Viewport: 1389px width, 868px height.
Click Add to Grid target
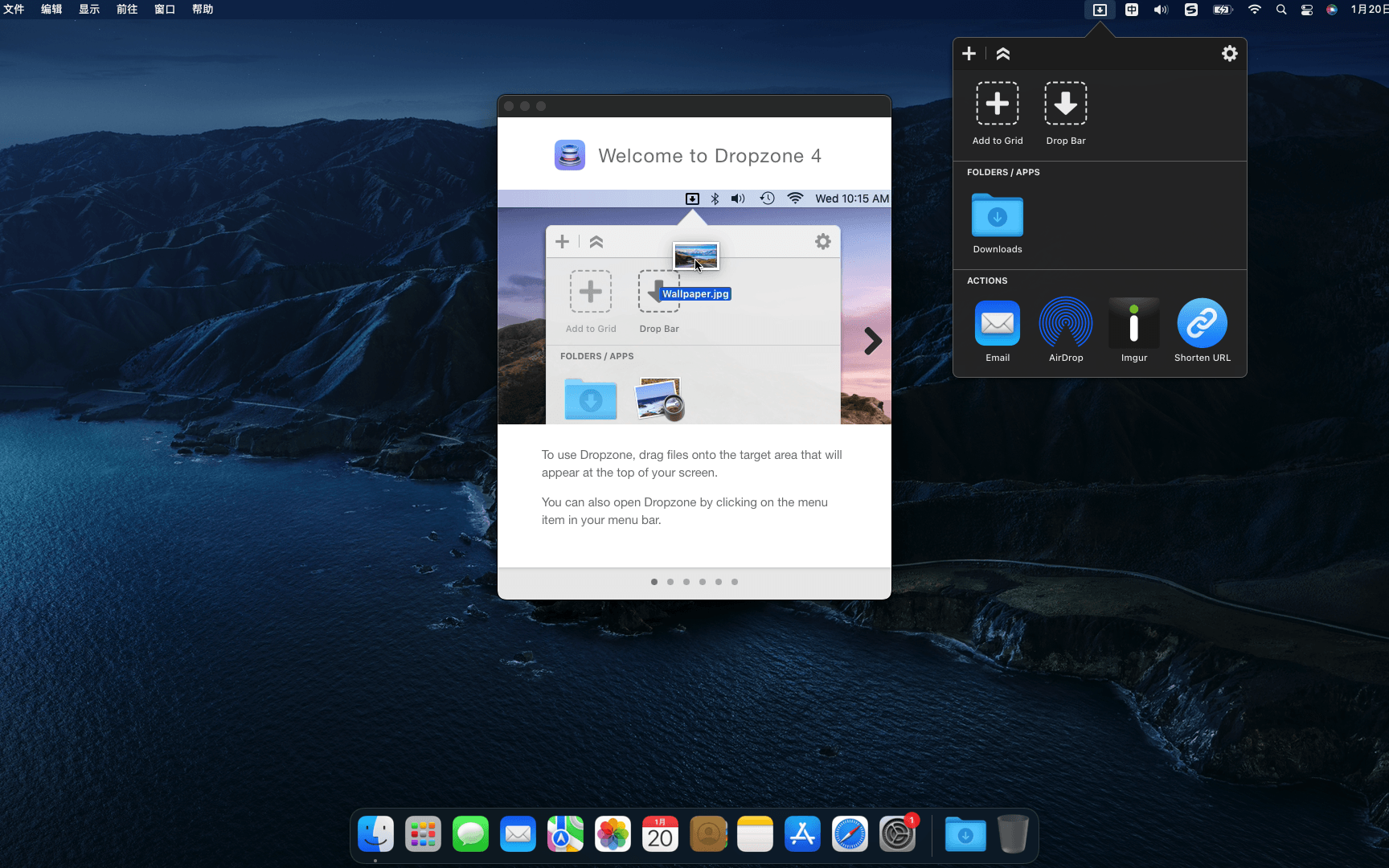998,113
